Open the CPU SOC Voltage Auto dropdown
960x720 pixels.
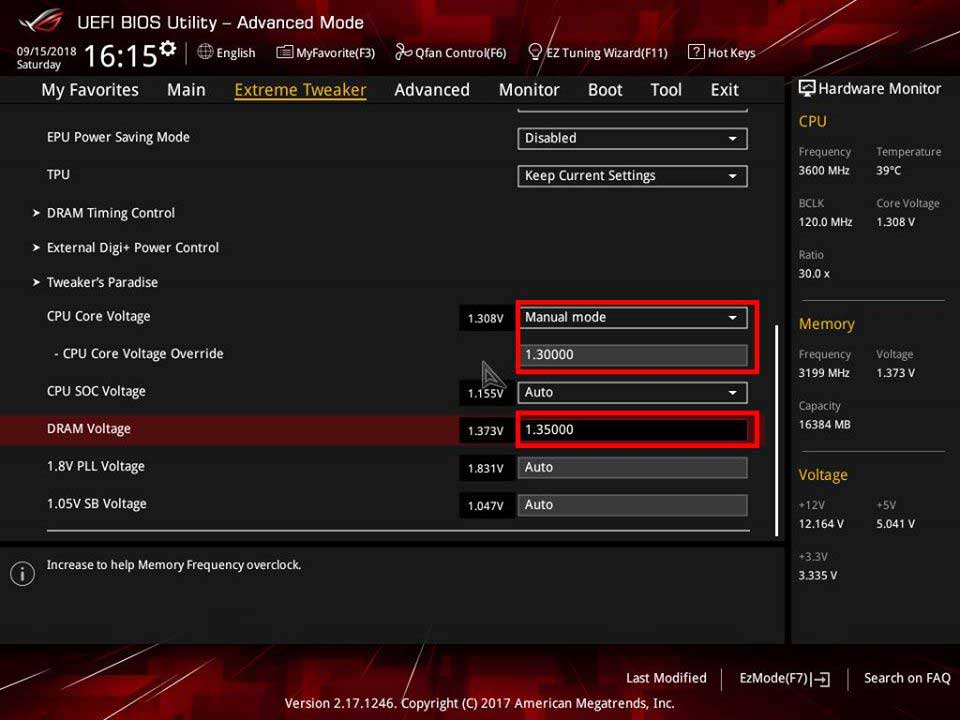point(632,392)
